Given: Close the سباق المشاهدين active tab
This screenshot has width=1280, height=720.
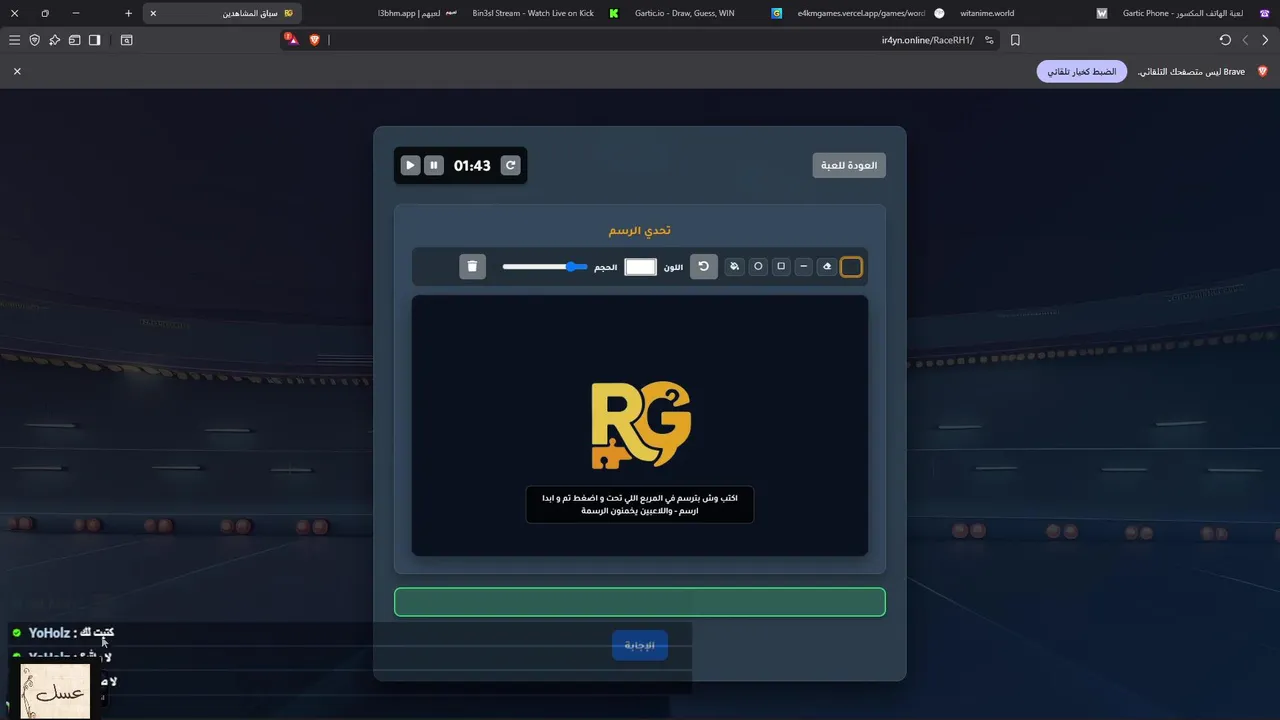Looking at the screenshot, I should point(153,13).
